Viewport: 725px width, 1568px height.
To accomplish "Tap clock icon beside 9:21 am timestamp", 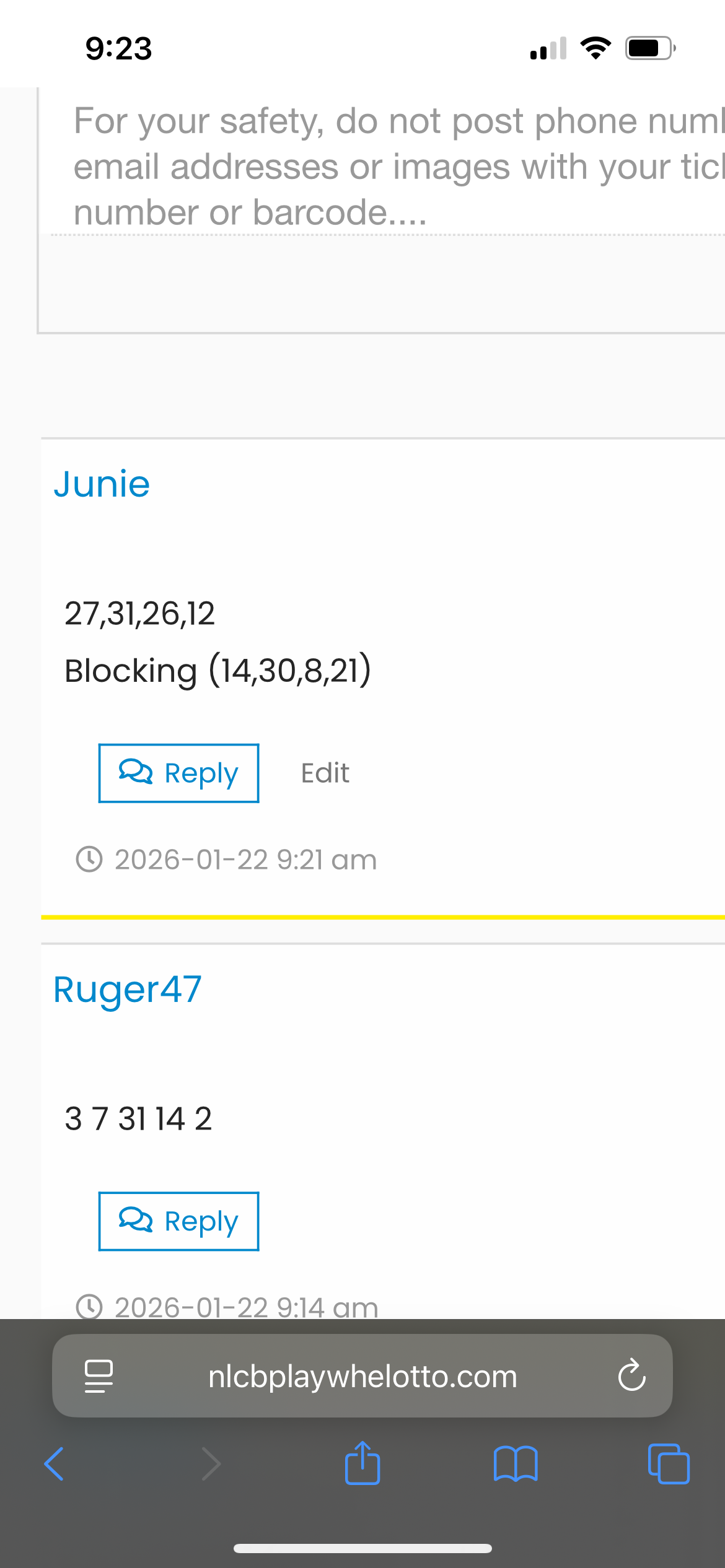I will point(89,860).
